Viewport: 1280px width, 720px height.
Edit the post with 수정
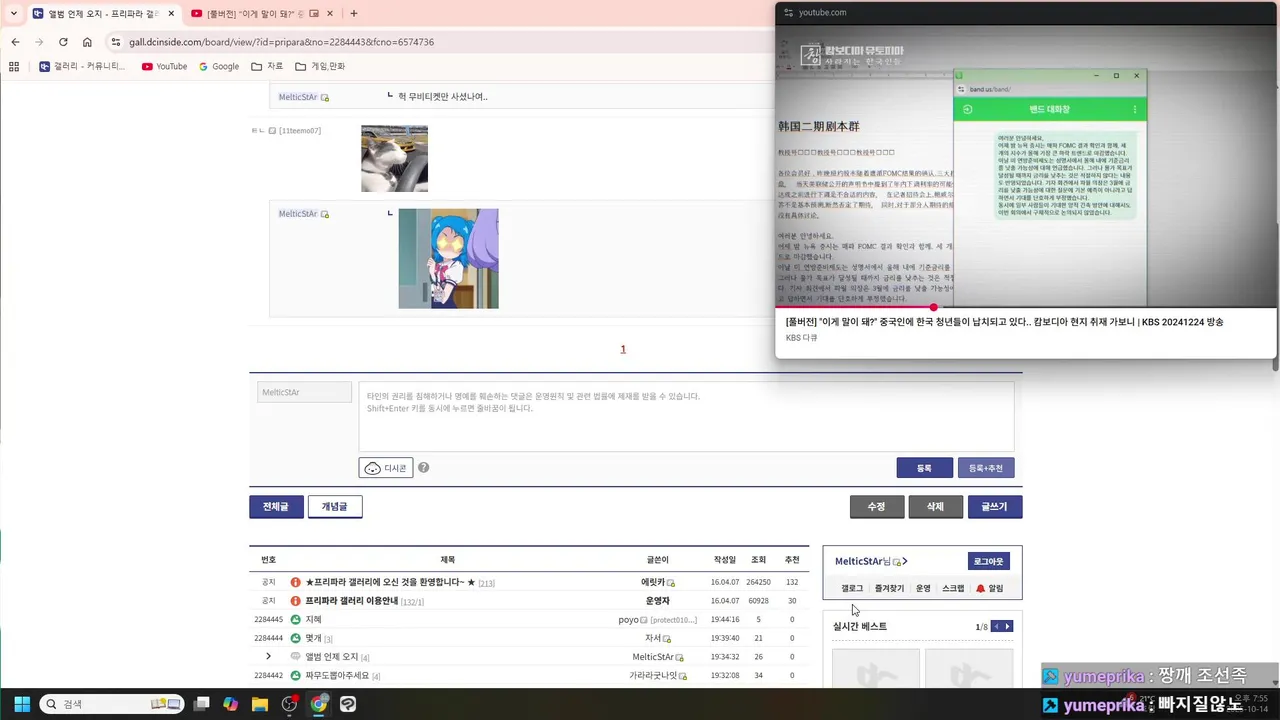[876, 507]
